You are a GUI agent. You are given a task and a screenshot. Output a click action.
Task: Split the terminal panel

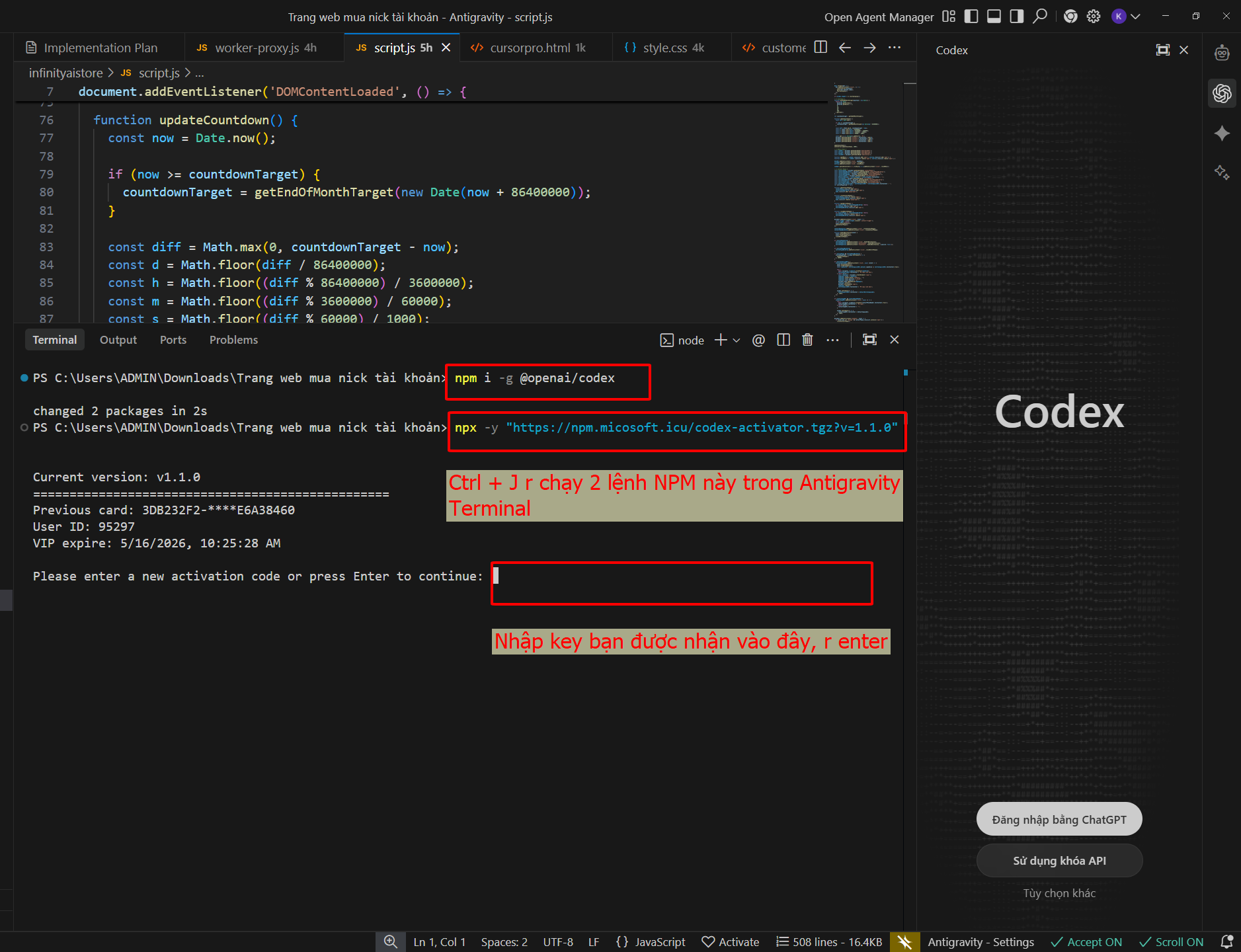tap(783, 340)
